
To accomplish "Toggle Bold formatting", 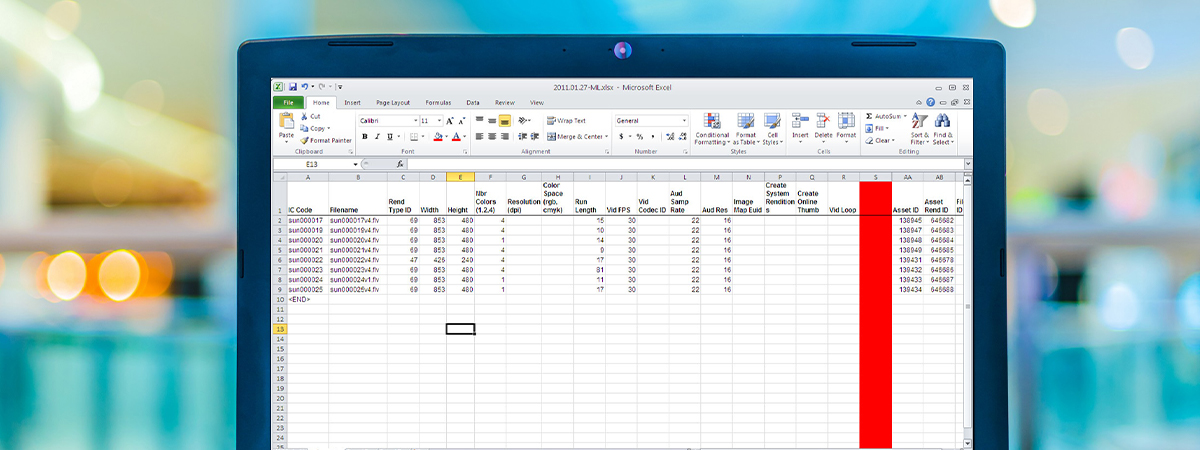I will [365, 137].
